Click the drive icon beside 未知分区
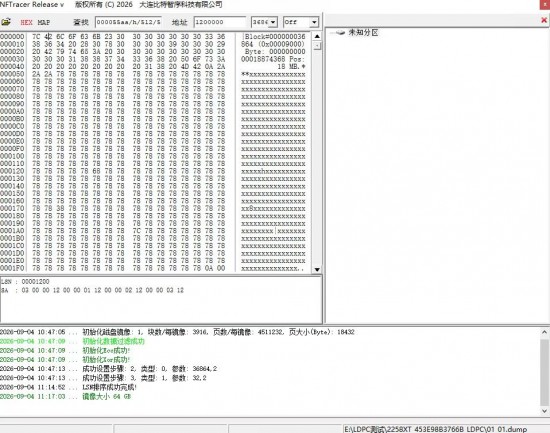Screen dimensions: 550x433 (x=340, y=33)
